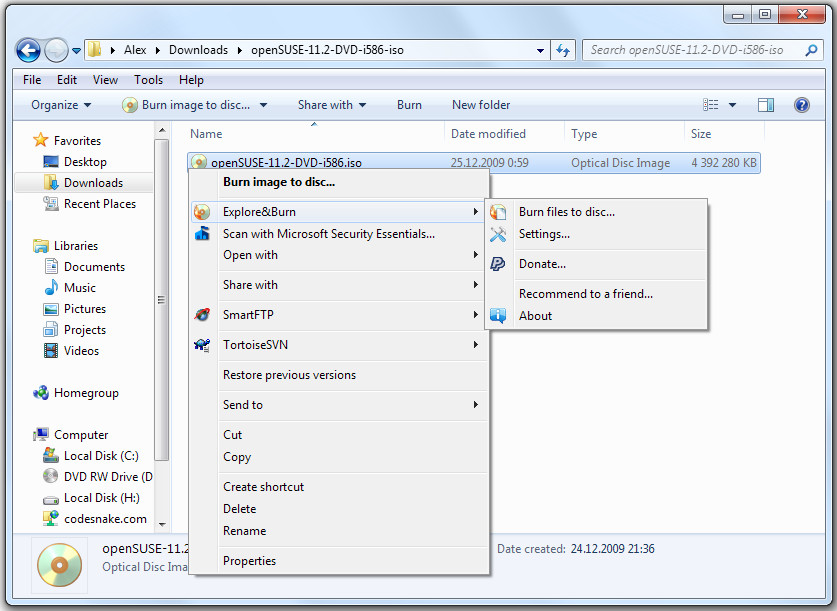Click the TortoiseSVN turtle icon
Viewport: 837px width, 611px height.
click(x=202, y=345)
